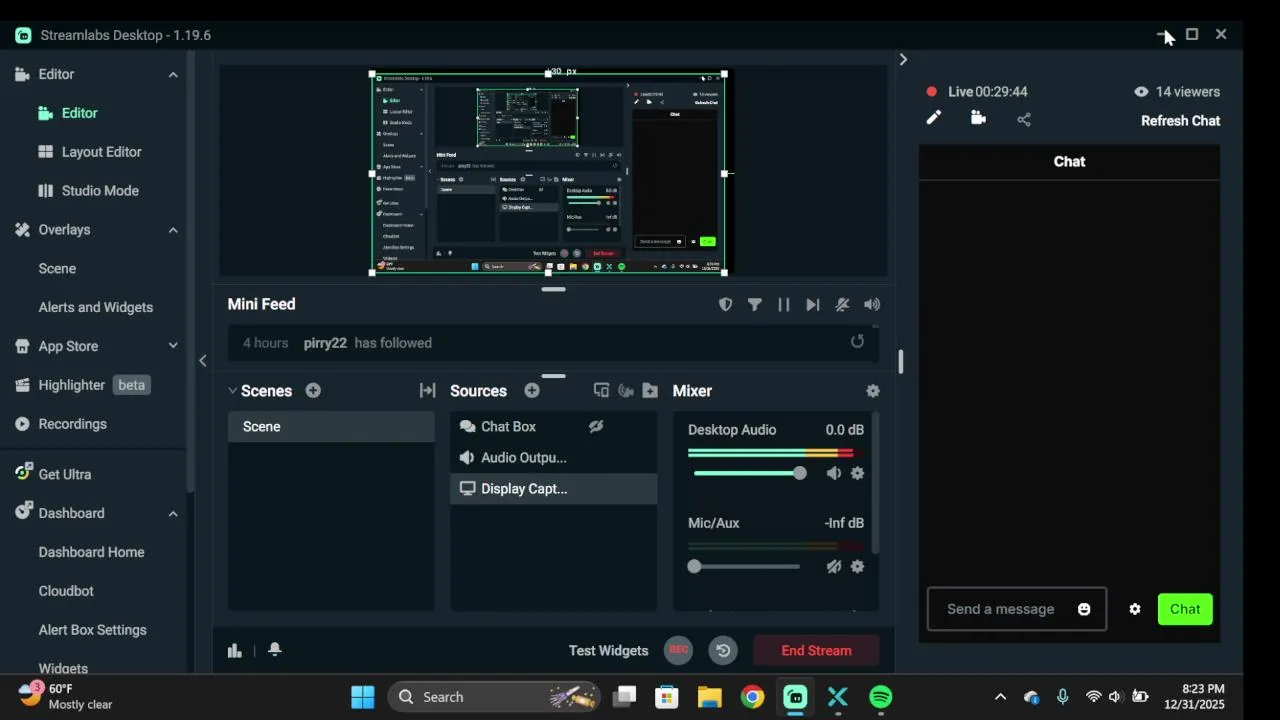Screen dimensions: 1280x720
Task: Toggle muted event notifications in Mini Feed
Action: [x=842, y=305]
